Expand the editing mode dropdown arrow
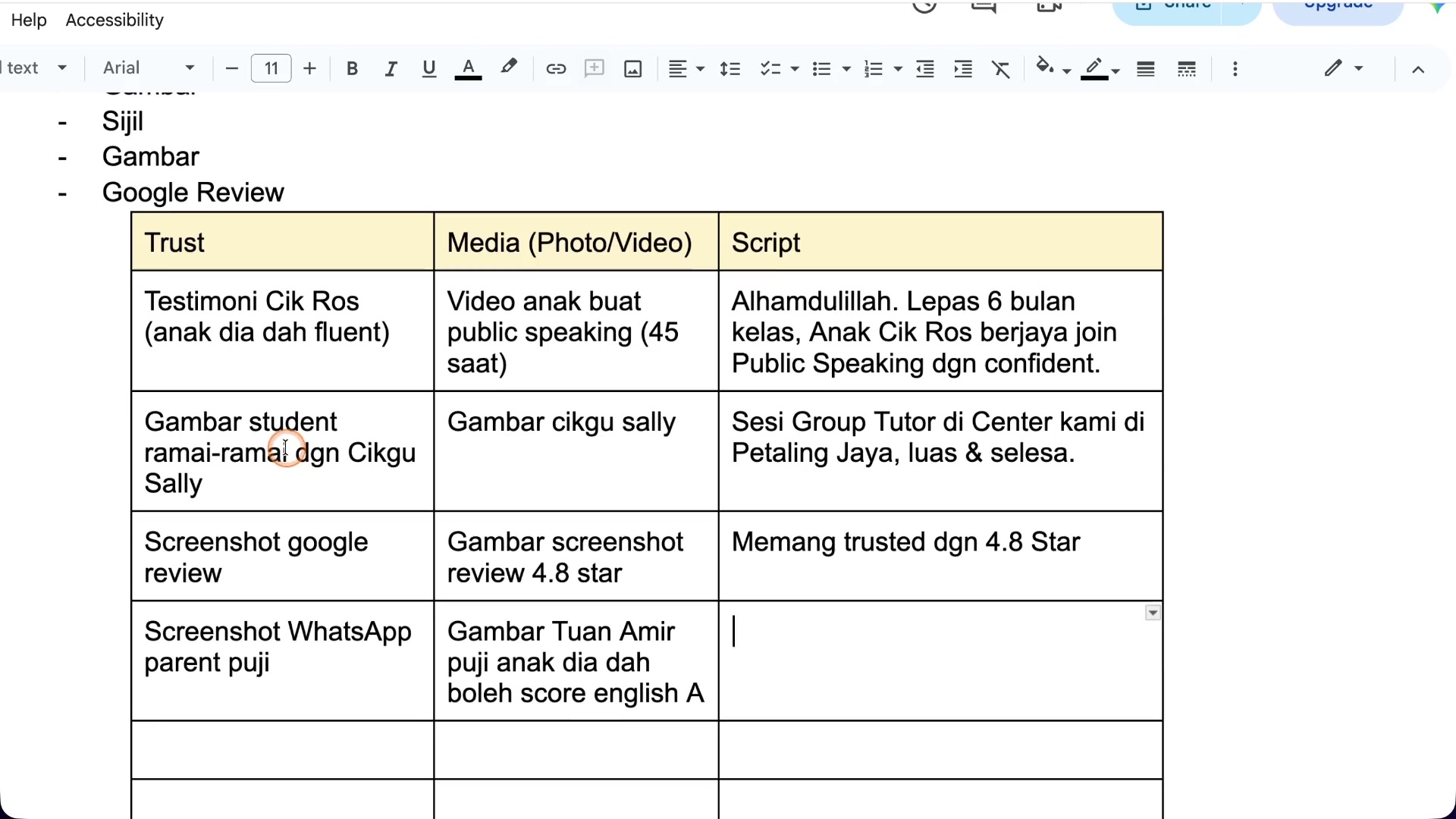The width and height of the screenshot is (1456, 819). click(1359, 68)
